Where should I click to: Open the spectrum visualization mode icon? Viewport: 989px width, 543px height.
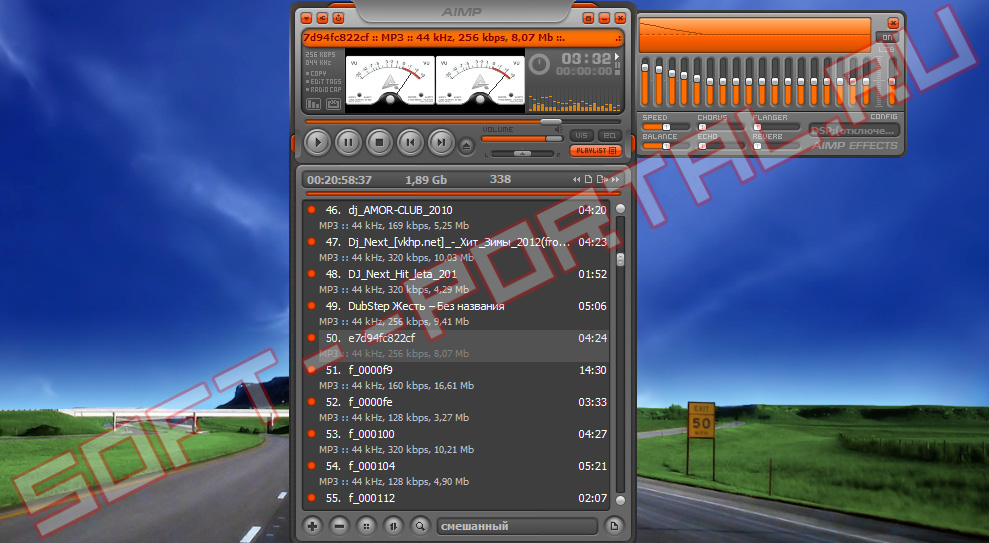coord(313,104)
